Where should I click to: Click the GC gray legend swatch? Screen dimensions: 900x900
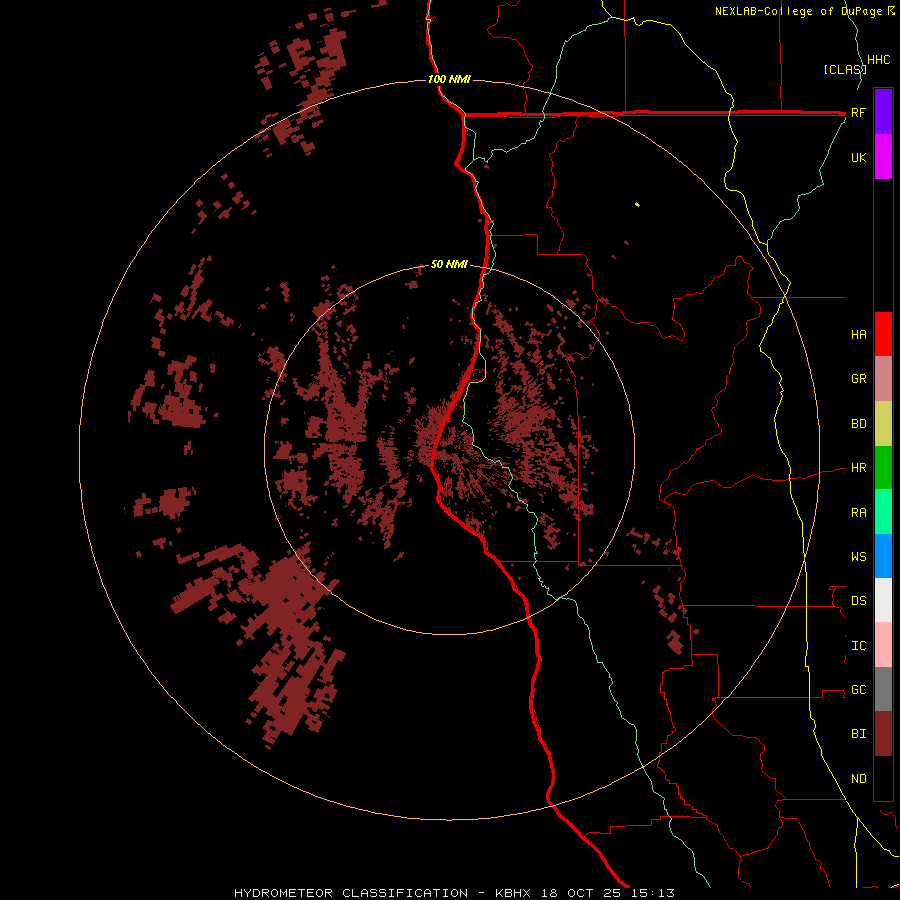tap(883, 689)
